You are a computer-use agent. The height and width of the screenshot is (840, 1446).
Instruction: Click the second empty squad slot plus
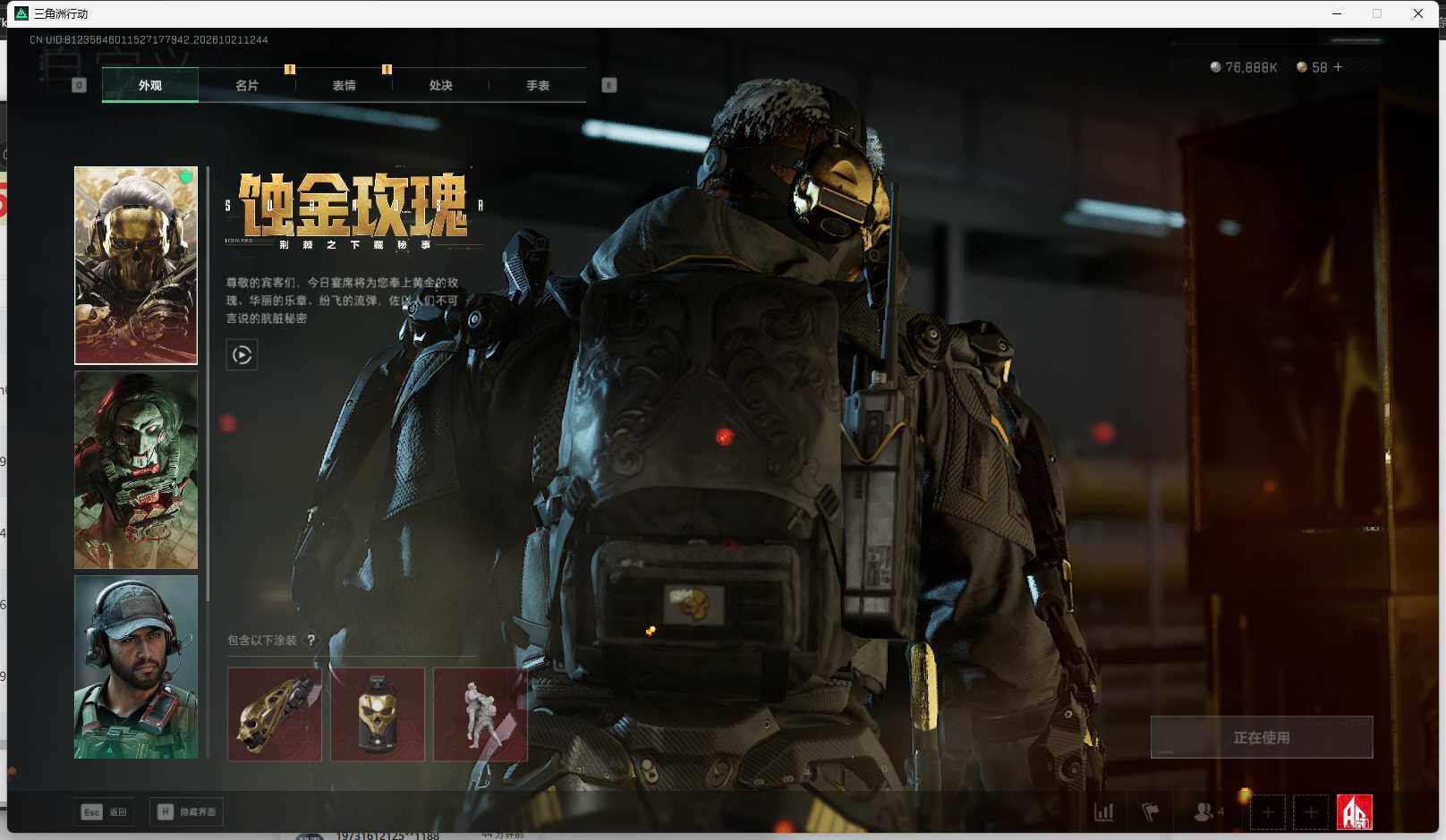click(x=1311, y=812)
